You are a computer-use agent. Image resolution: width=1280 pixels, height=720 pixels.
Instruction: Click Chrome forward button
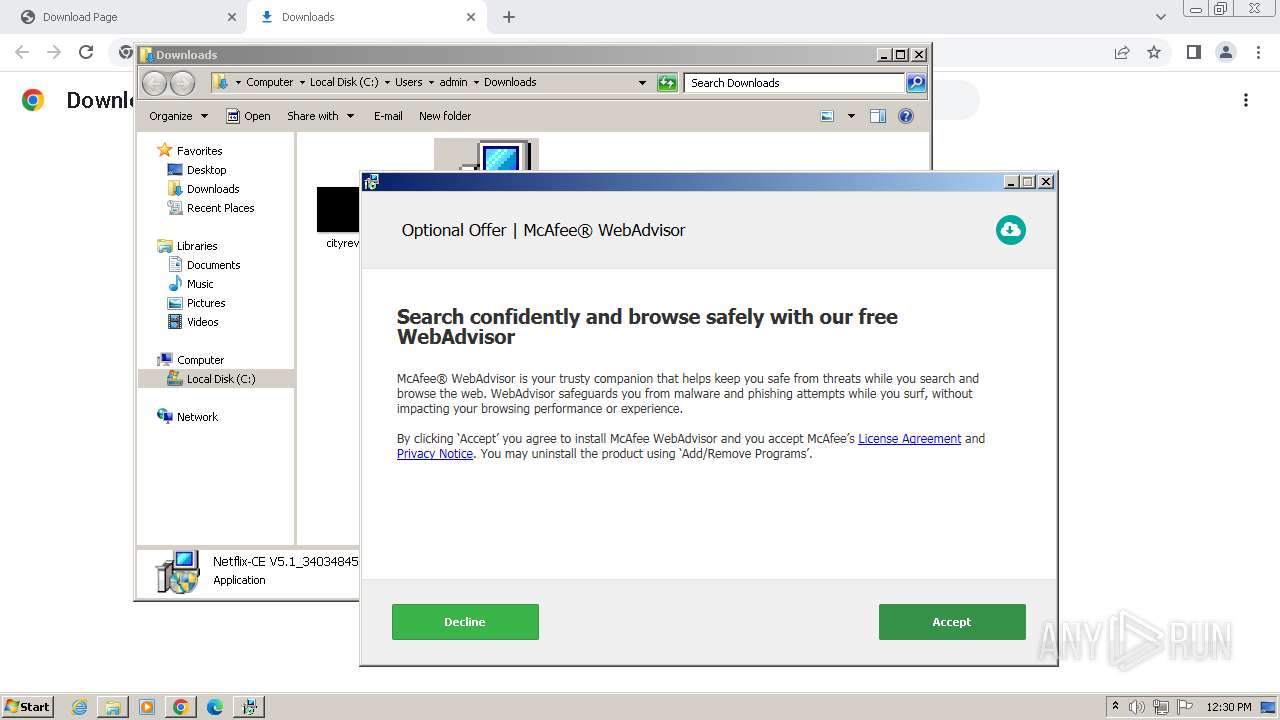pos(54,52)
